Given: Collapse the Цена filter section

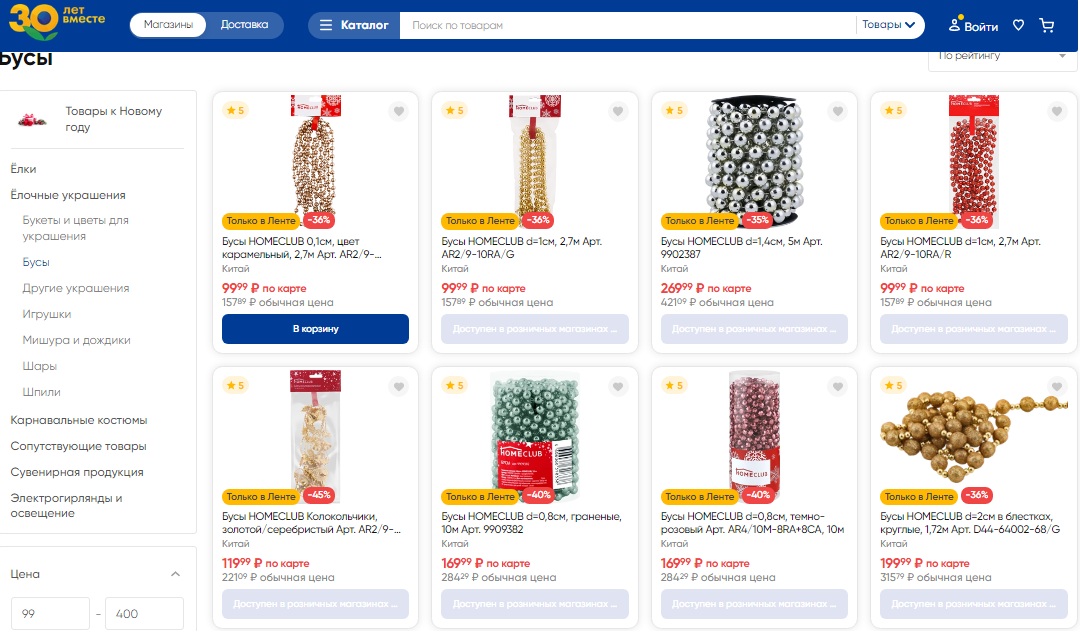Looking at the screenshot, I should [176, 574].
